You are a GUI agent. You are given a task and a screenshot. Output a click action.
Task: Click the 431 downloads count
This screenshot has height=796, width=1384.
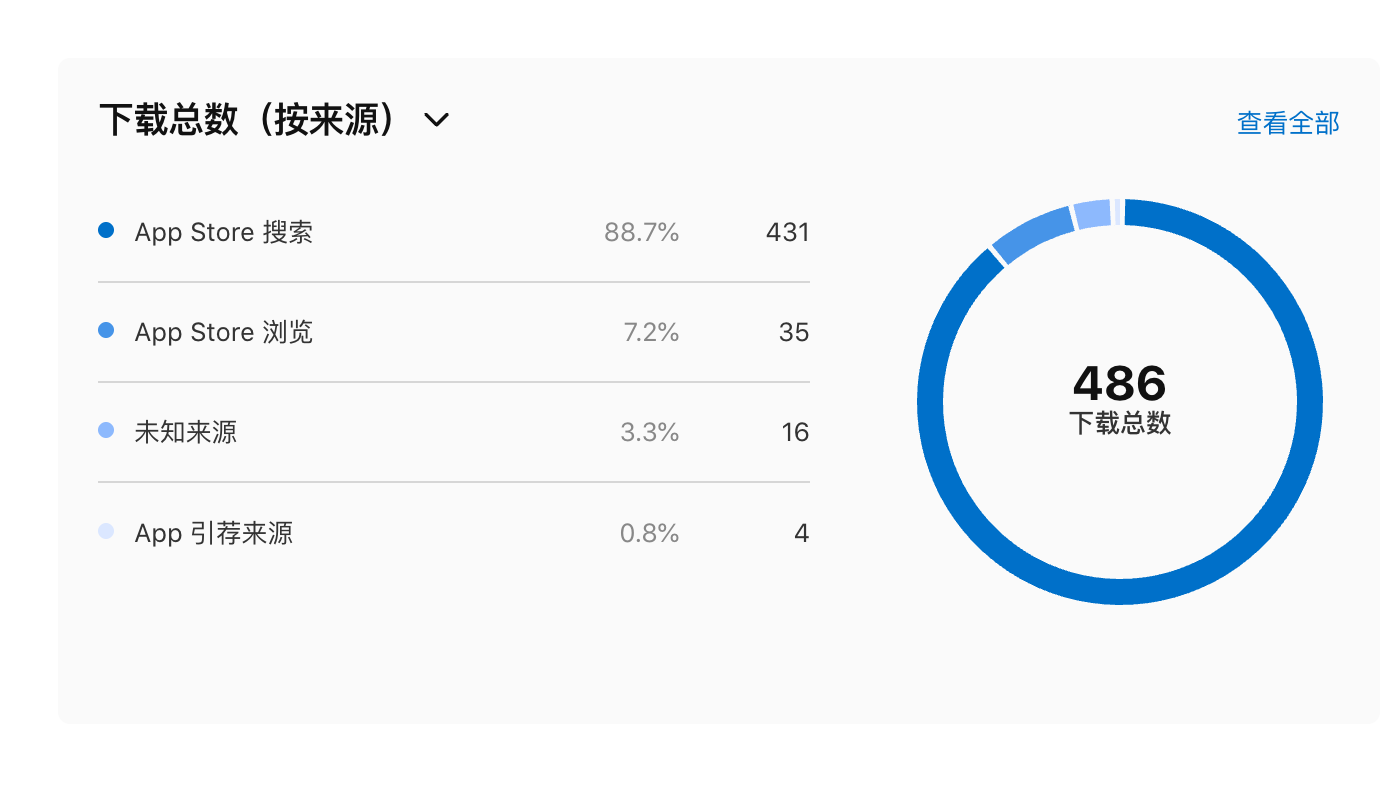[x=788, y=232]
